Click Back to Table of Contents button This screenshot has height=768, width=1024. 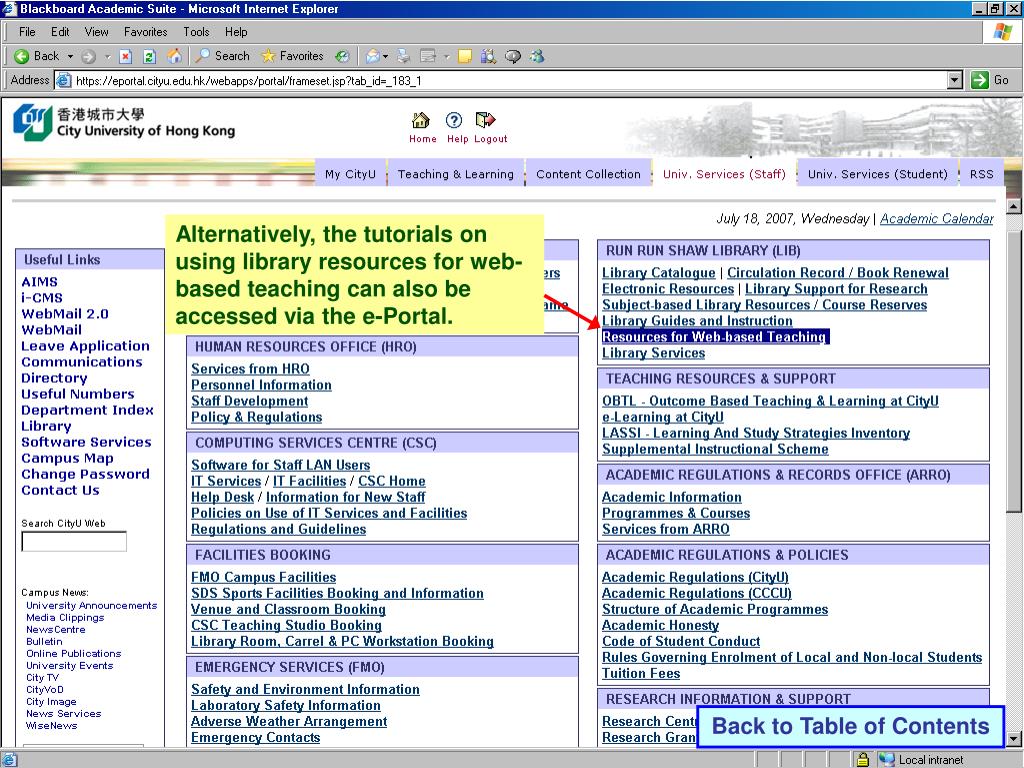click(x=850, y=726)
